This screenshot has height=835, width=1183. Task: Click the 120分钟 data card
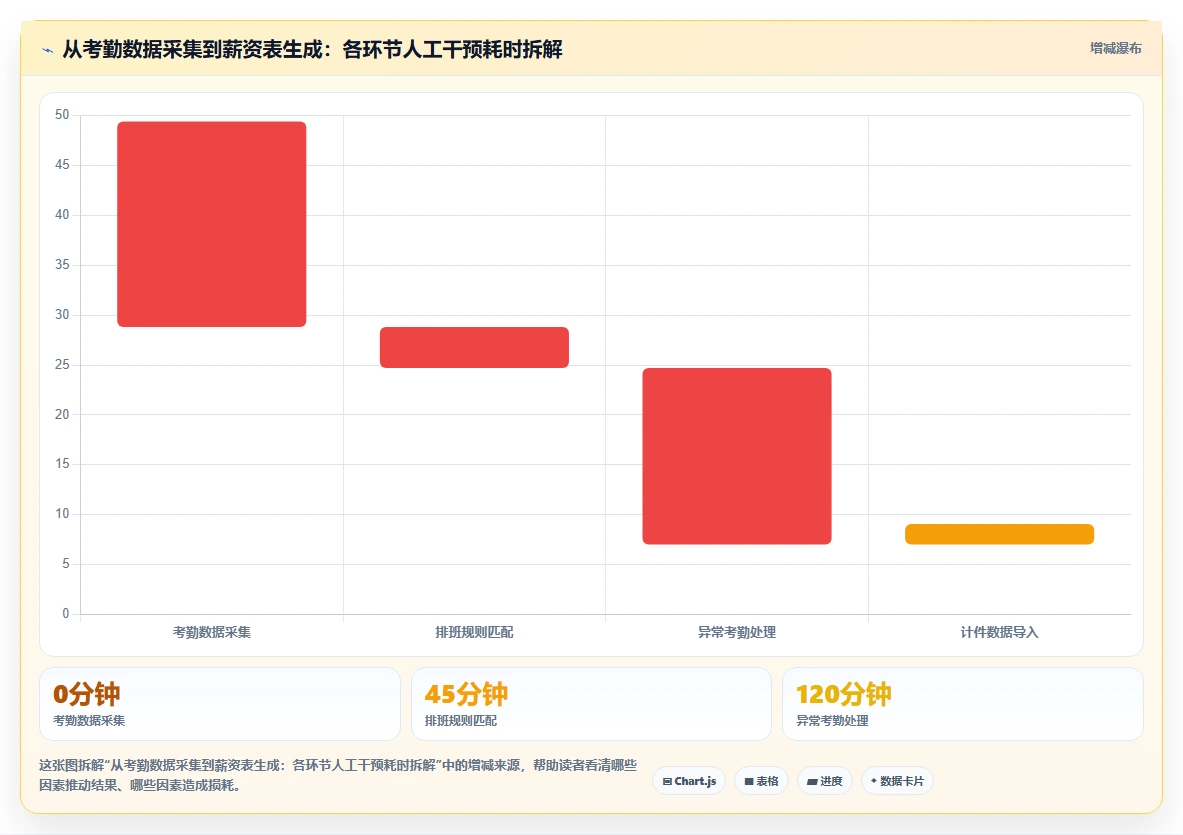963,704
